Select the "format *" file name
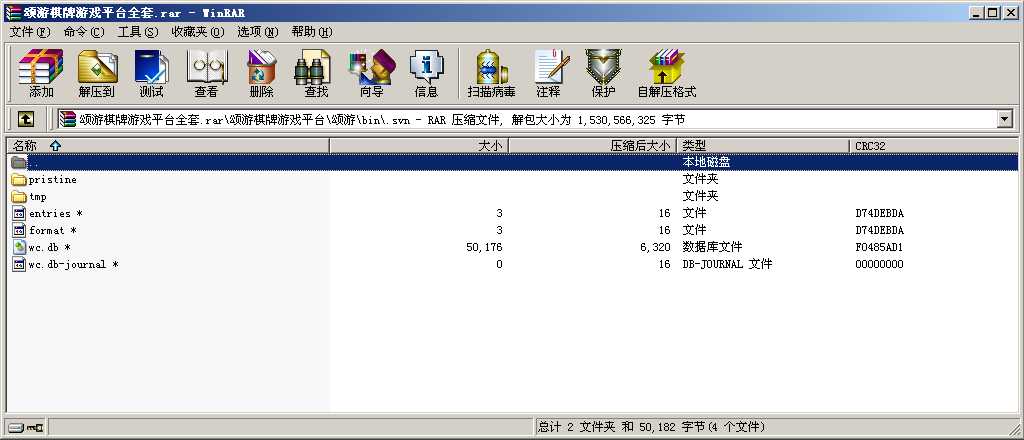 53,230
